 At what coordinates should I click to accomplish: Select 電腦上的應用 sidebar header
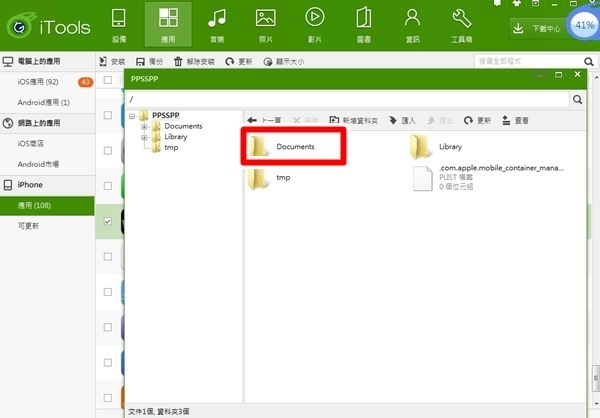coord(47,61)
